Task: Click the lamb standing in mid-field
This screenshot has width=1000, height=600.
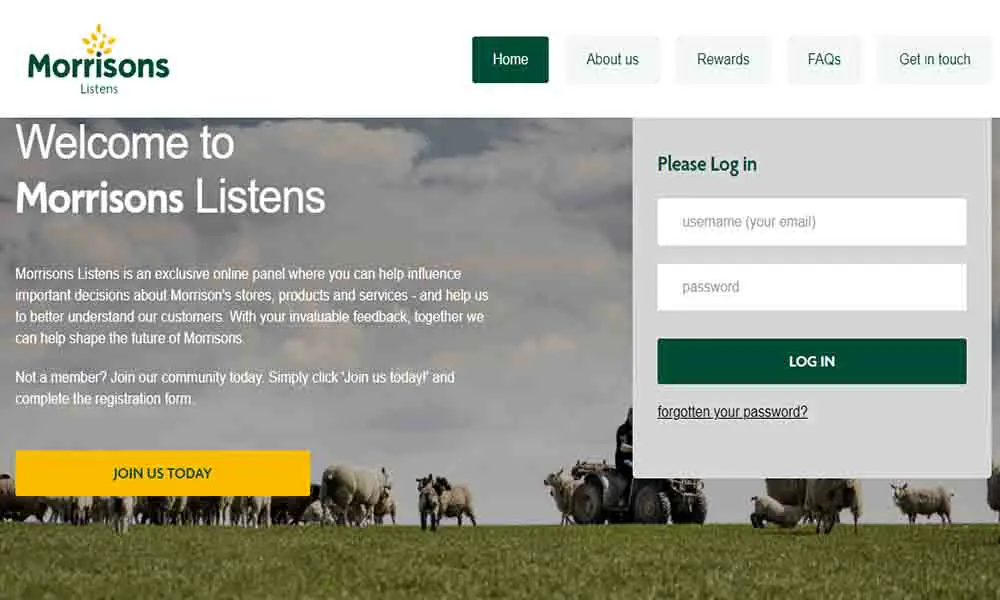Action: [429, 501]
